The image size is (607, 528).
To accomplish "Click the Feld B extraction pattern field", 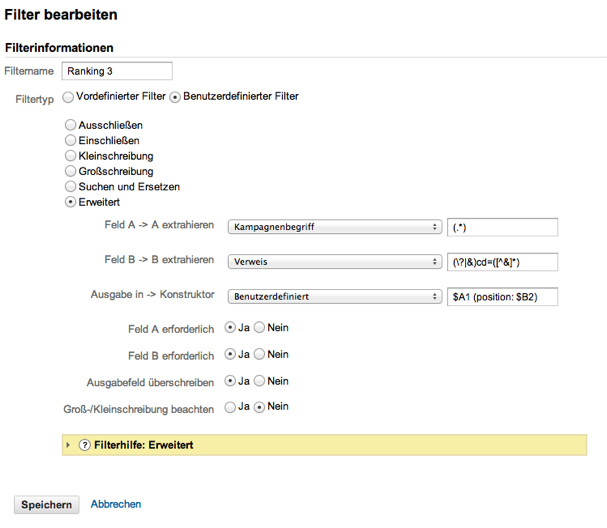I will (502, 262).
